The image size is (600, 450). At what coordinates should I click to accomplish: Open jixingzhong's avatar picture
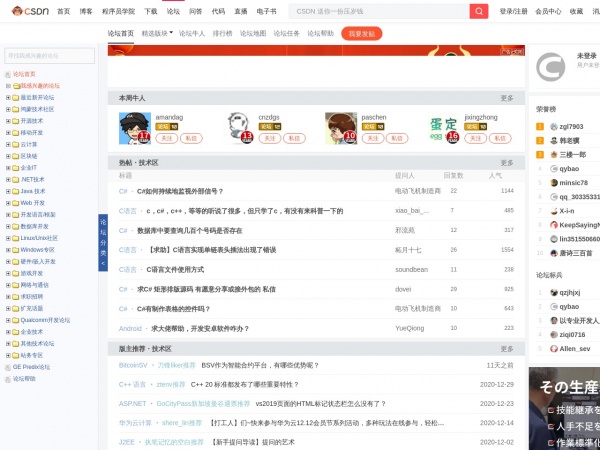click(x=444, y=128)
